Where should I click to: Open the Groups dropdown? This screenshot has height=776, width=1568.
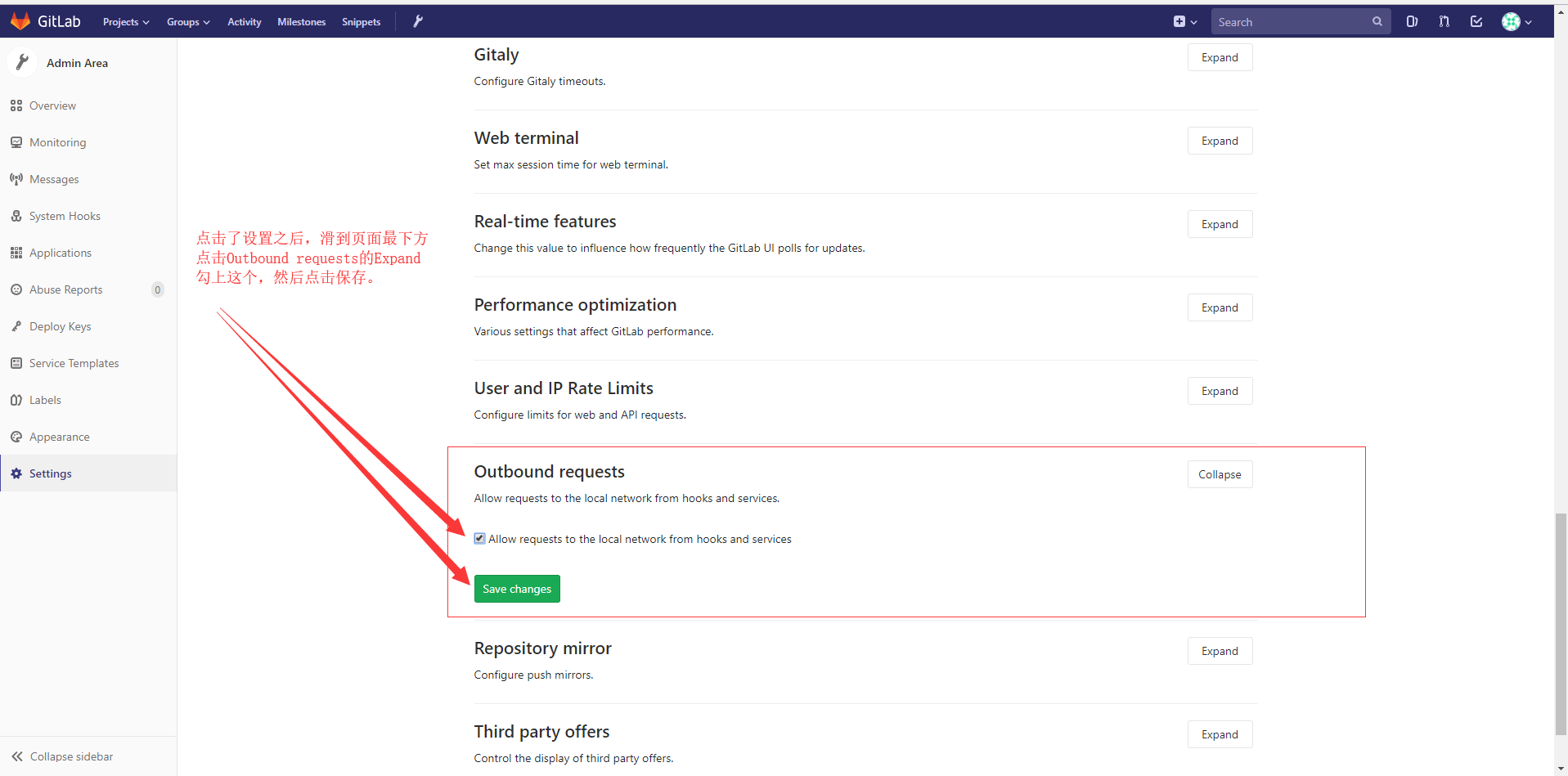[x=188, y=22]
